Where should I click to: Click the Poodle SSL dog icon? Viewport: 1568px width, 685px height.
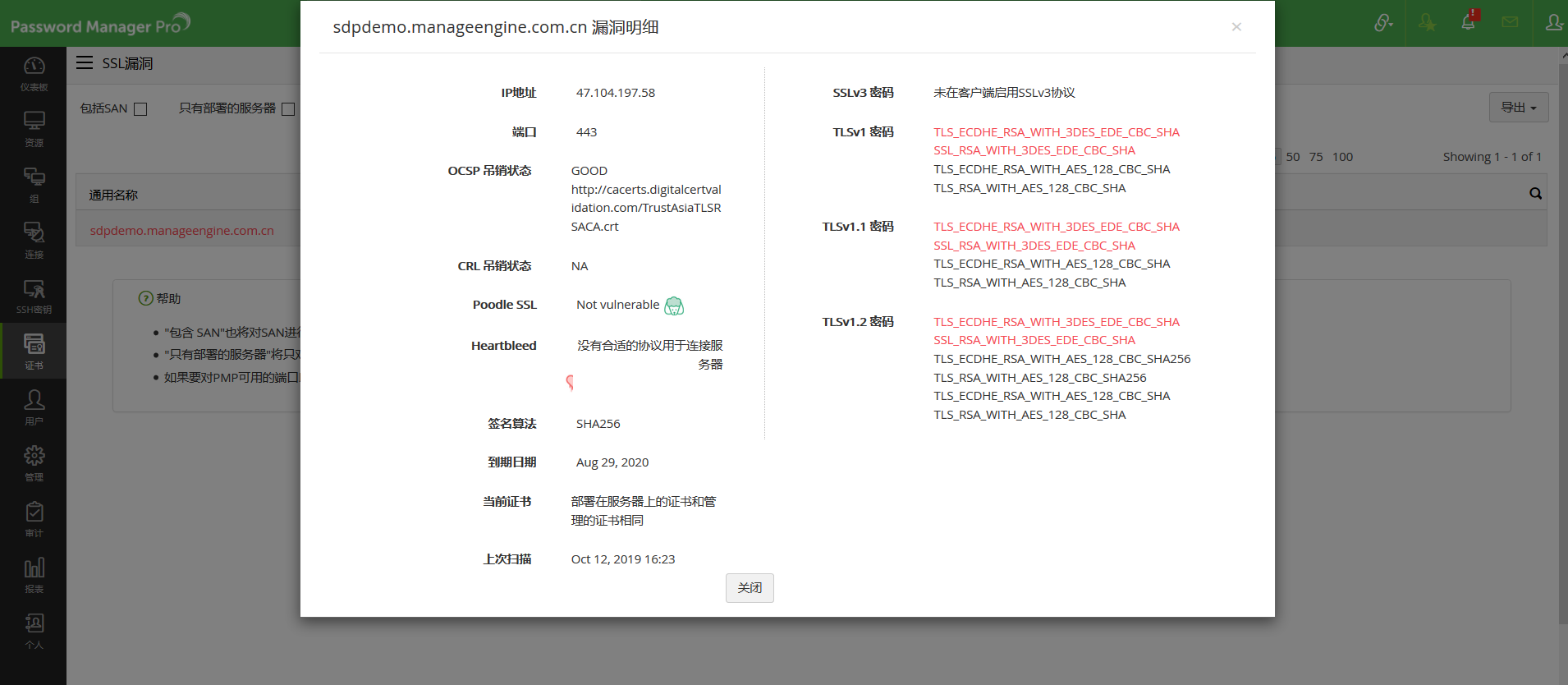click(x=674, y=306)
